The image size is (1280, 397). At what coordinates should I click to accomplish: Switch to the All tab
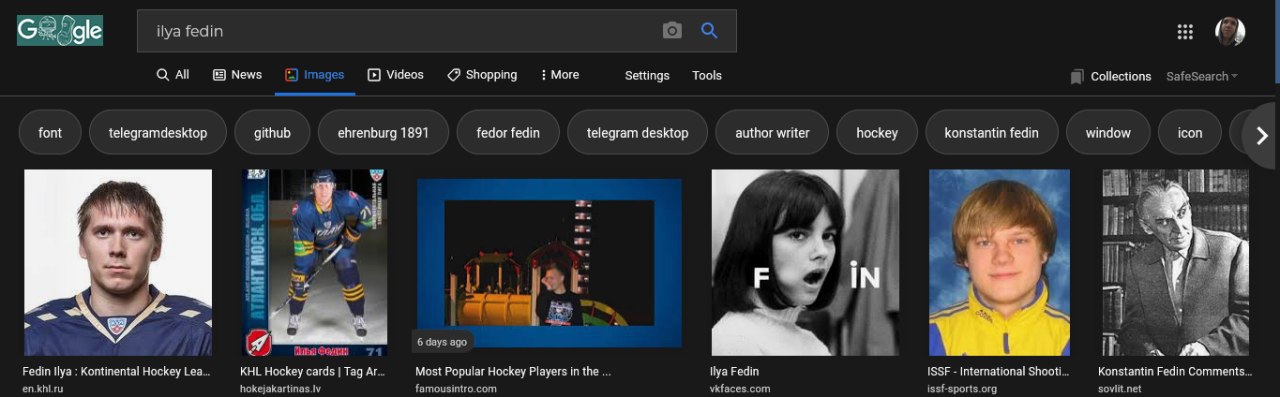[172, 75]
